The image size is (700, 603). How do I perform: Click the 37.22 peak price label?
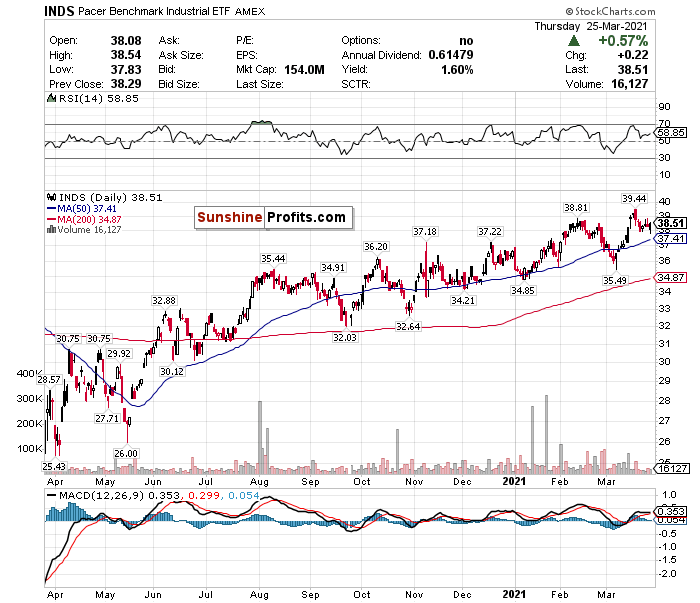point(490,232)
